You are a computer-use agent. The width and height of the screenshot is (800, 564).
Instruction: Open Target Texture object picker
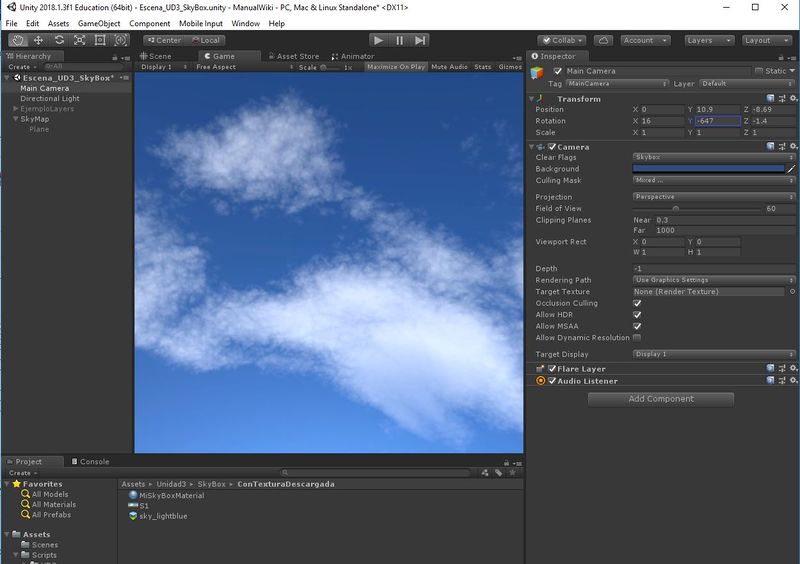tap(792, 291)
